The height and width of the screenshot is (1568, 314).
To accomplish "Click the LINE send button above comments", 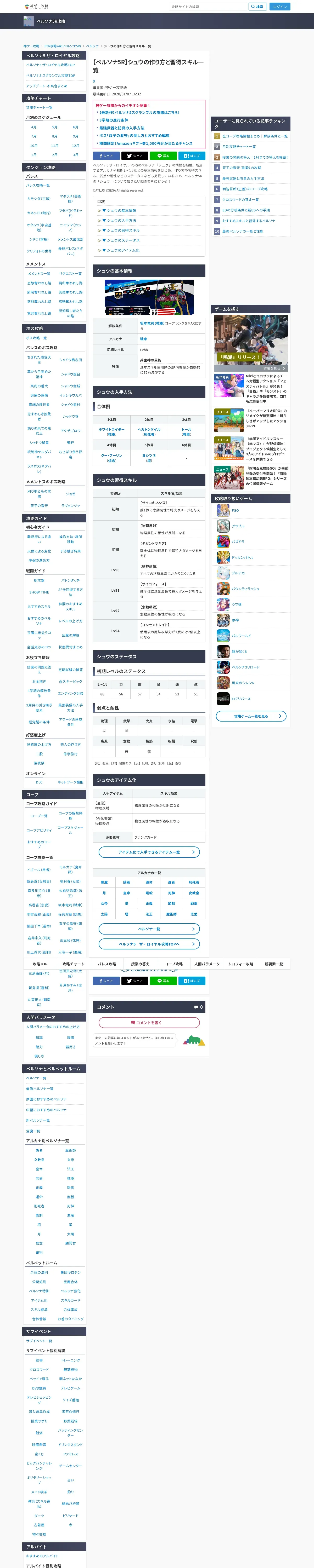I will 163,981.
